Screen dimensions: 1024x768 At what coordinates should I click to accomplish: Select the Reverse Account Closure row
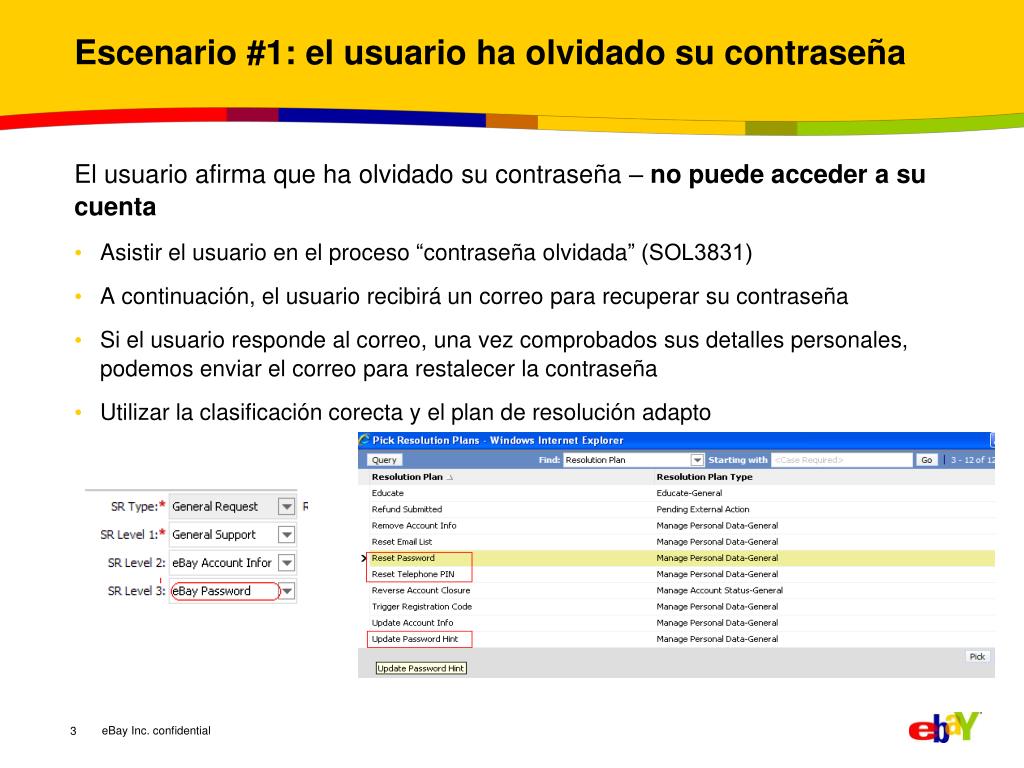click(677, 590)
